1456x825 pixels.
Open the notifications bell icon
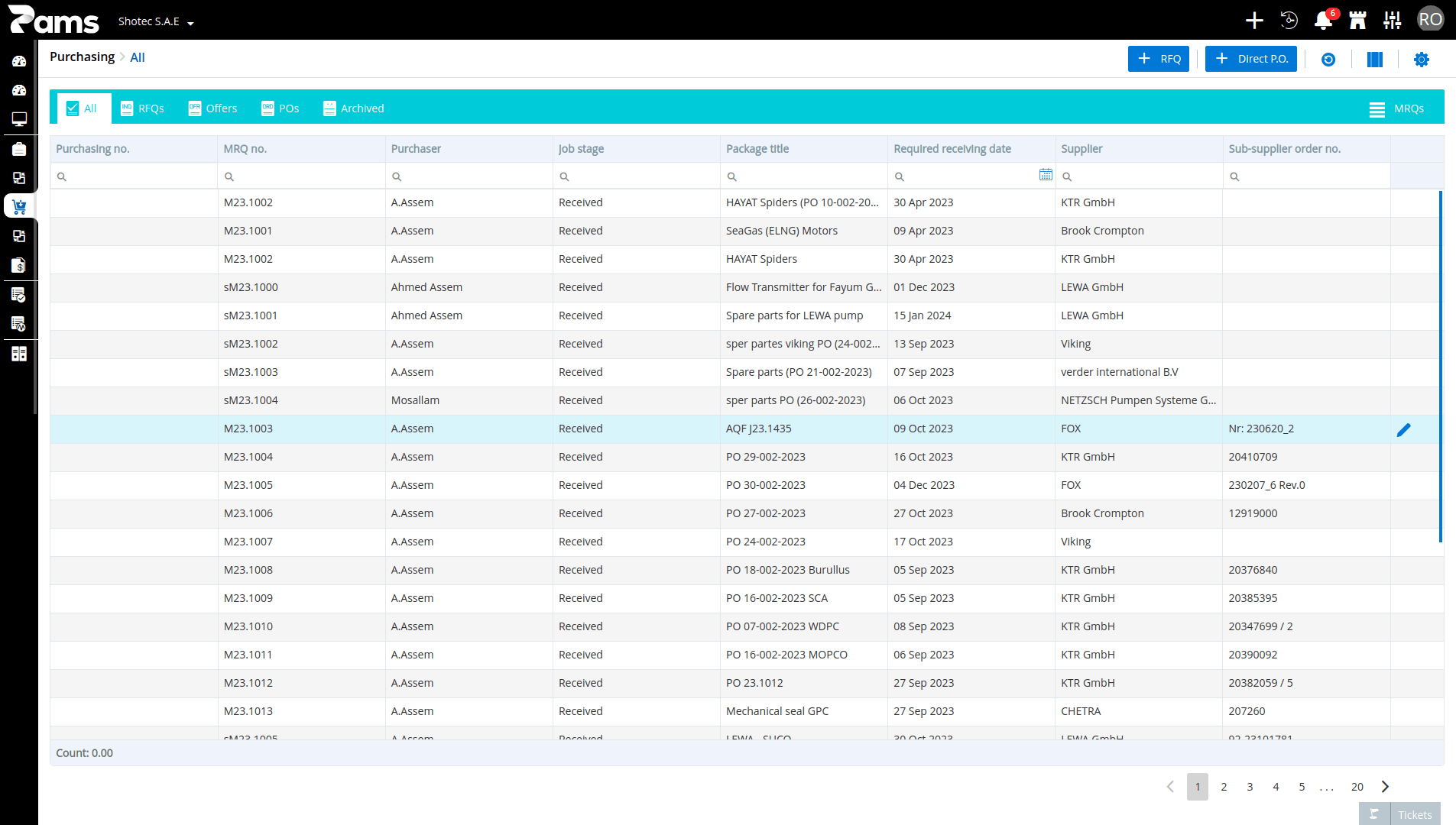click(1323, 21)
